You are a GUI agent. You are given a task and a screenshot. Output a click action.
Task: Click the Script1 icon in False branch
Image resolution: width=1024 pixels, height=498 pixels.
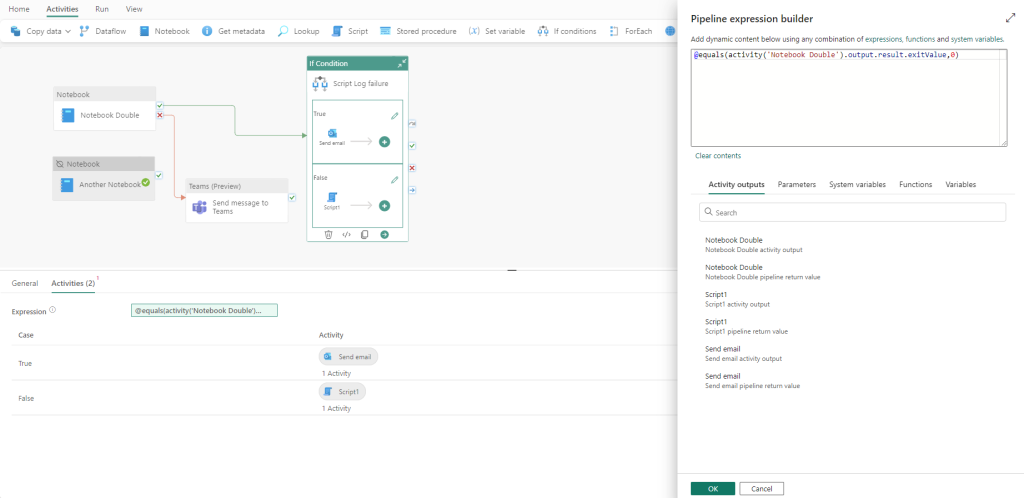pos(332,197)
